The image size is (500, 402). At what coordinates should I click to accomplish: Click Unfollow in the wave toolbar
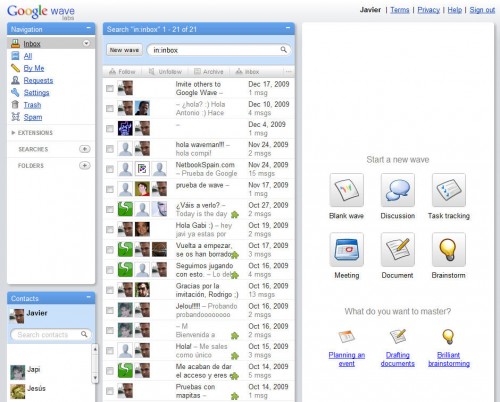[165, 72]
